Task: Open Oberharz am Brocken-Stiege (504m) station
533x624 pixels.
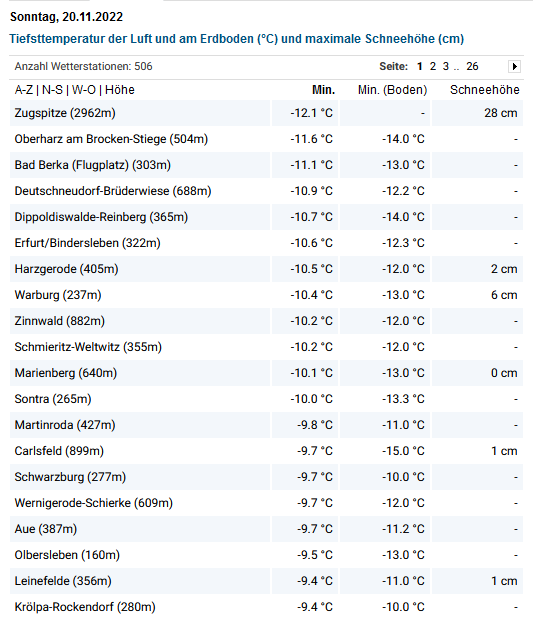Action: [111, 139]
